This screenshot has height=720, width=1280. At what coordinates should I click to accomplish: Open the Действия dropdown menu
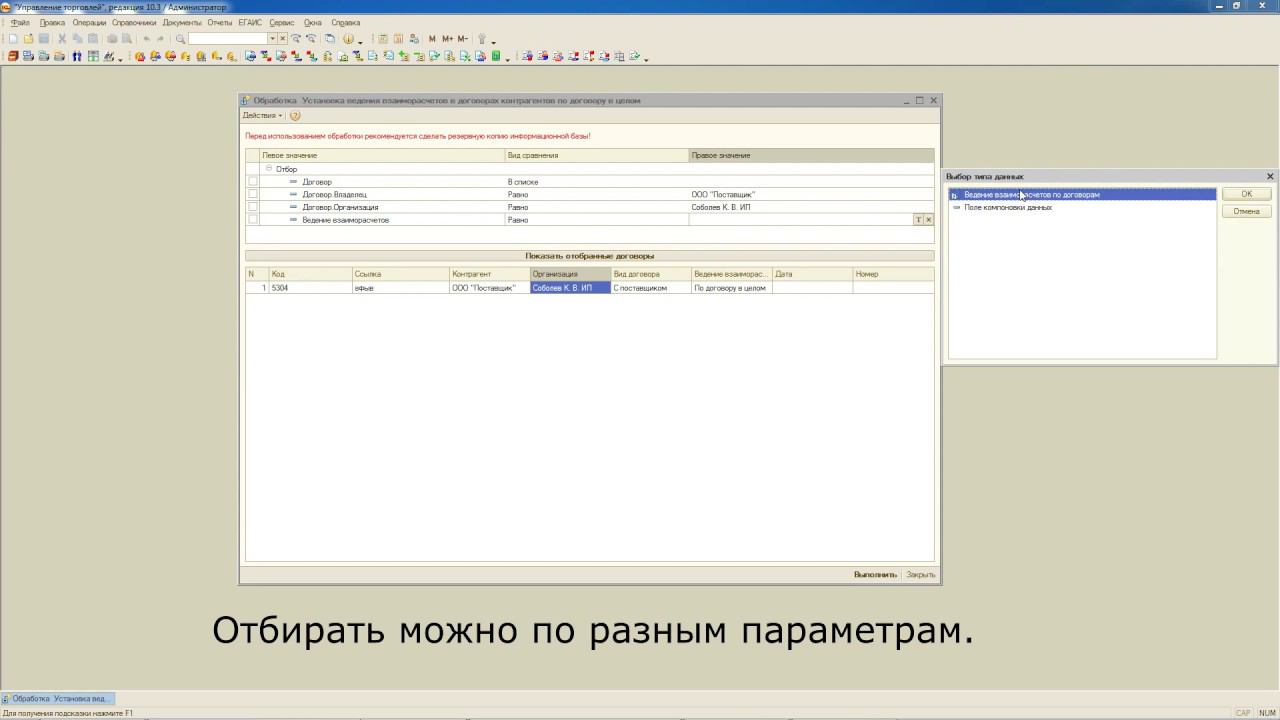(x=262, y=116)
